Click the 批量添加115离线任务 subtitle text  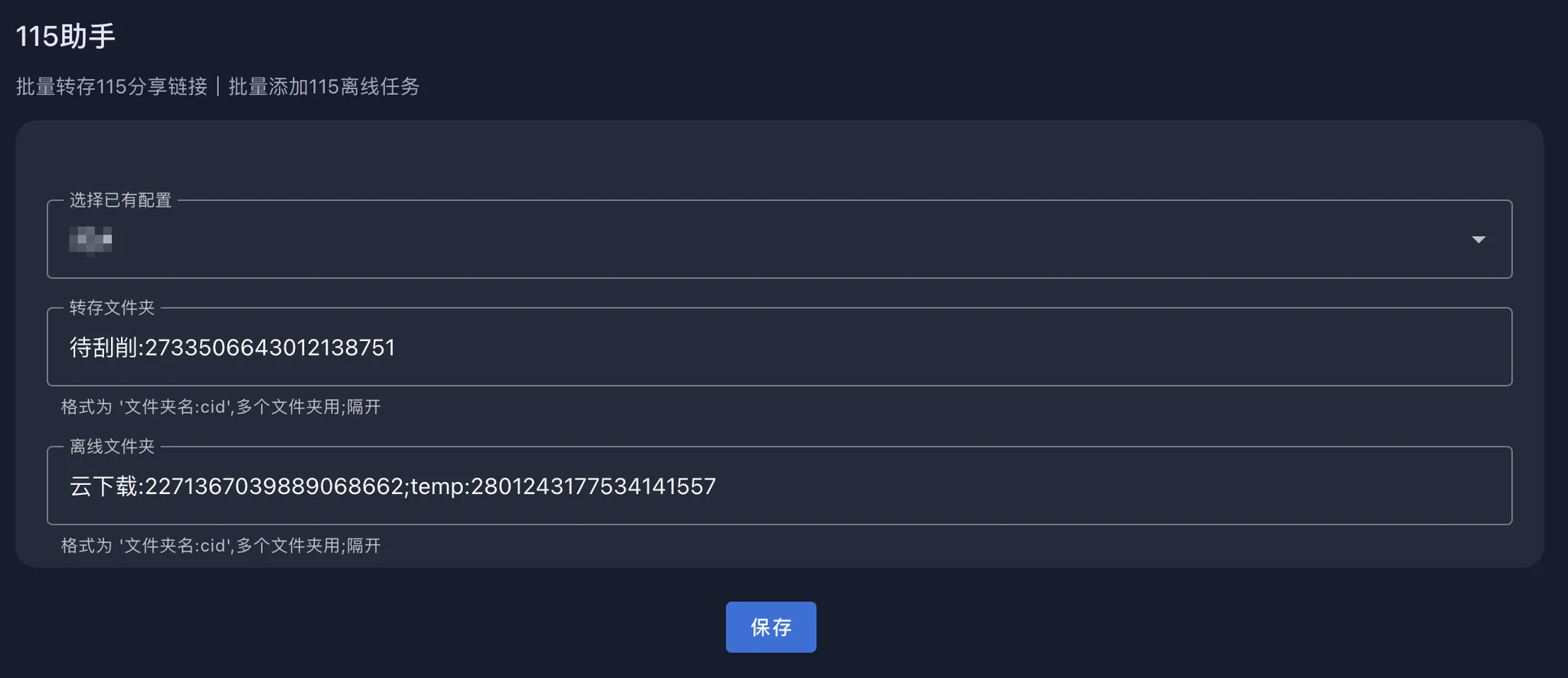tap(324, 87)
